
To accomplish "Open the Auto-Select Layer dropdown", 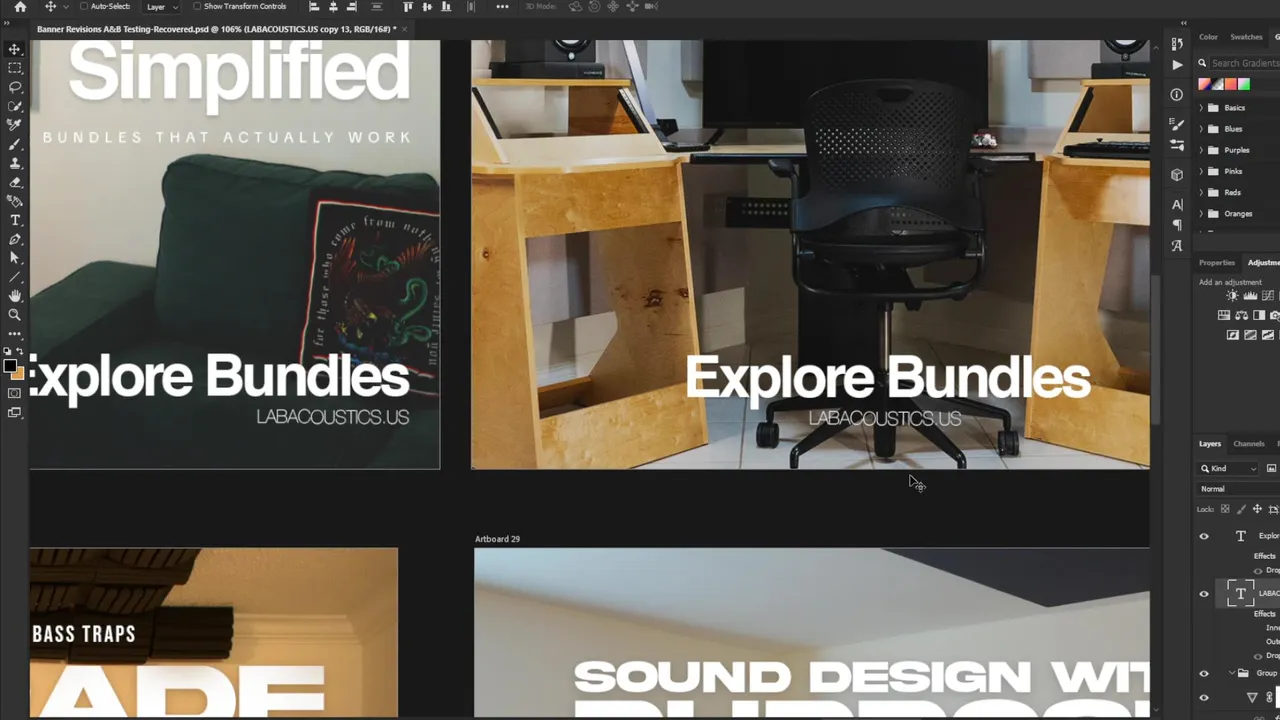I will pyautogui.click(x=163, y=7).
